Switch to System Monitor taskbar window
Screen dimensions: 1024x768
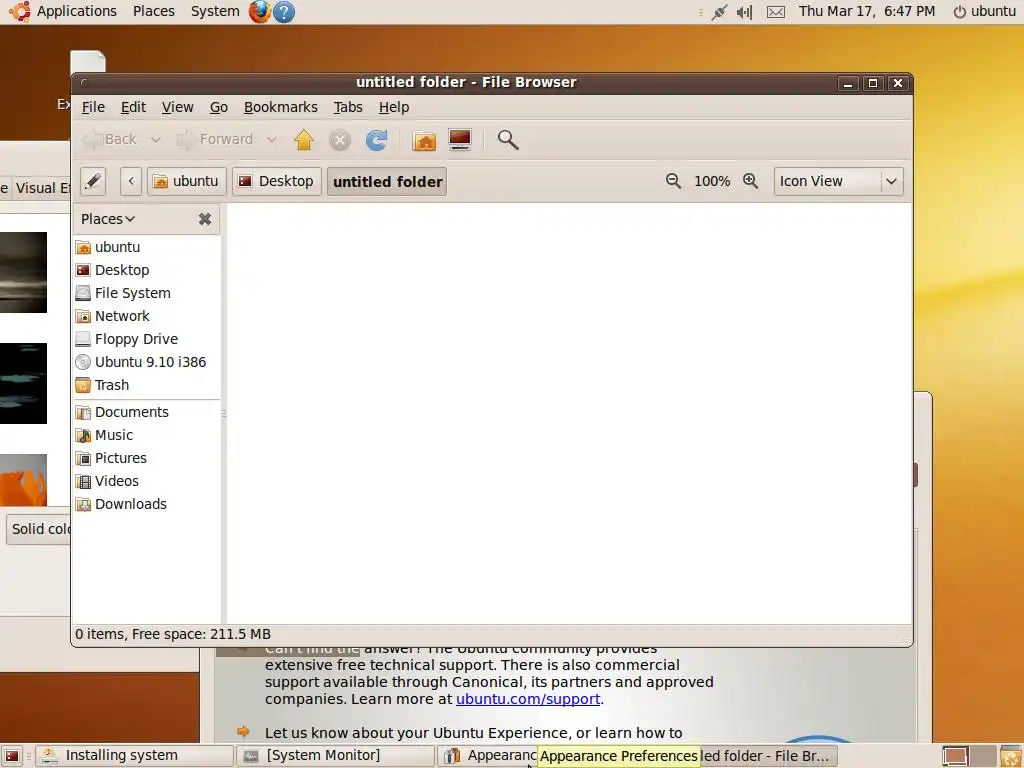point(335,756)
